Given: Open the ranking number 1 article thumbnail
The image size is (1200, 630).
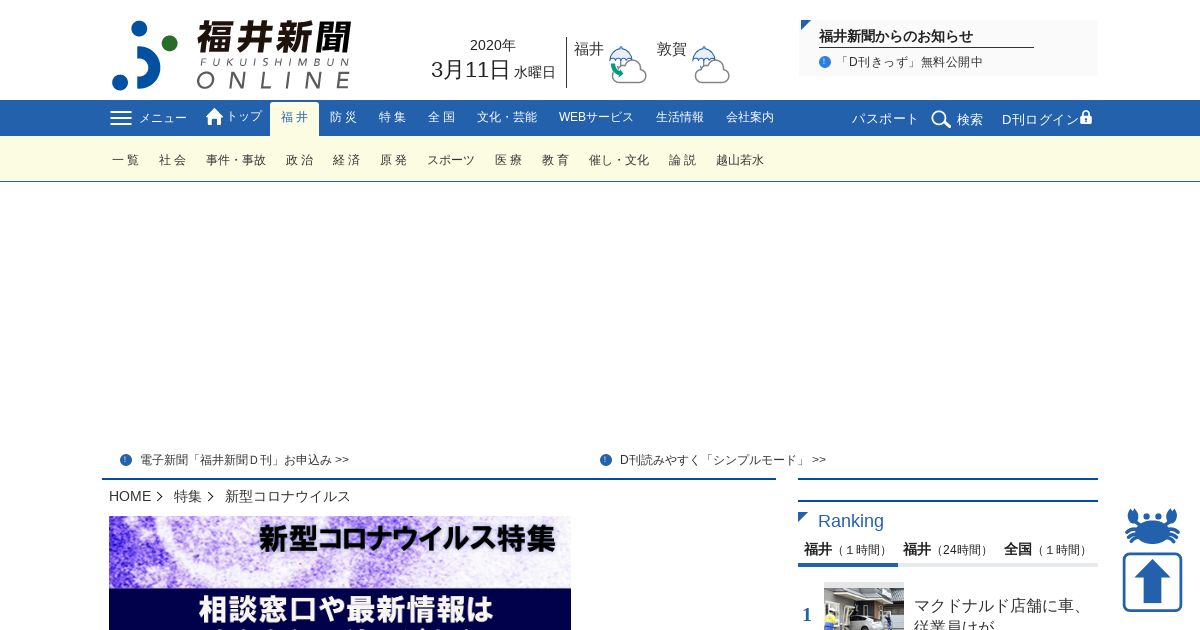Looking at the screenshot, I should click(x=864, y=606).
